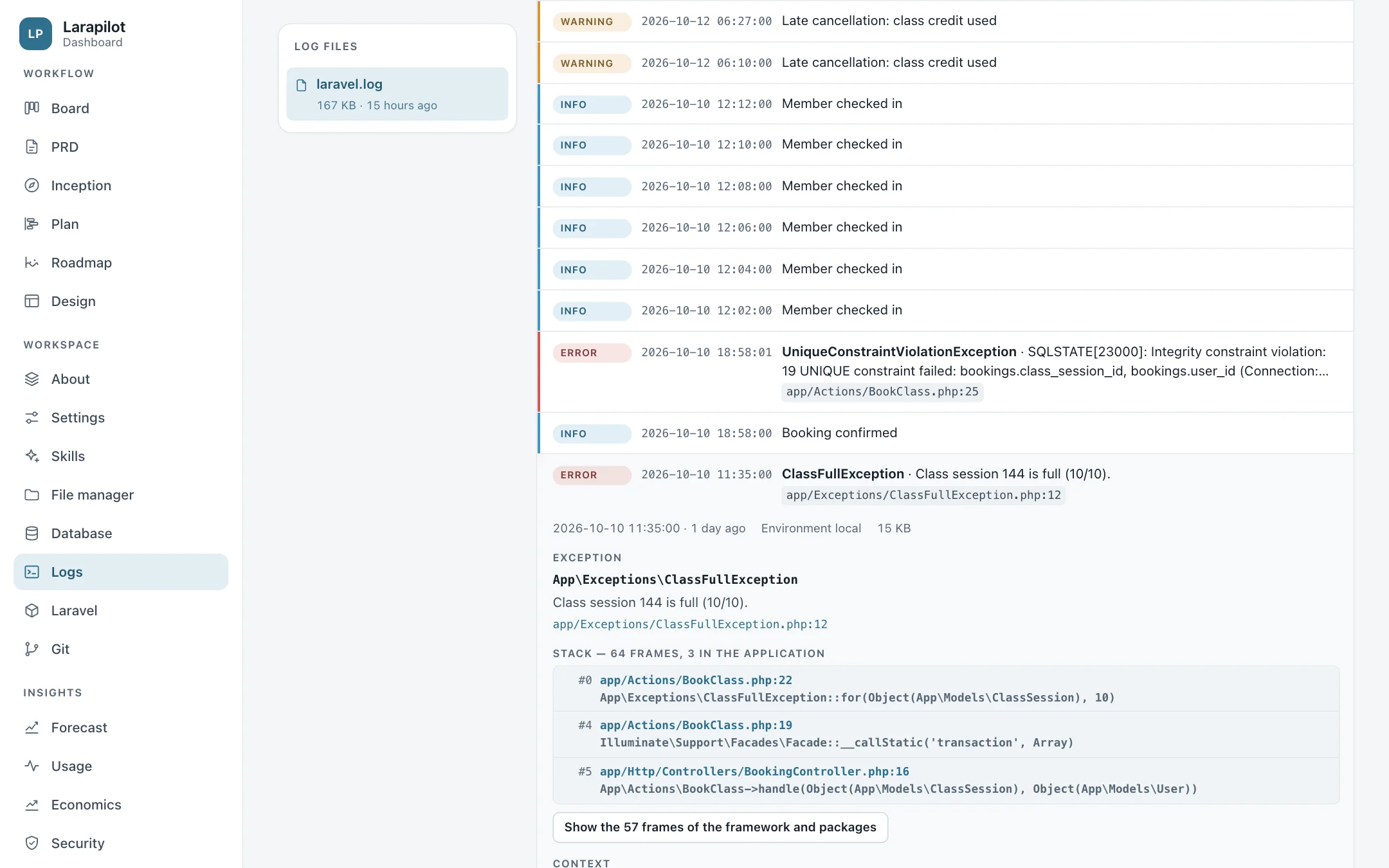Collapse the ClassFullException error entry
The image size is (1389, 868).
pyautogui.click(x=946, y=485)
